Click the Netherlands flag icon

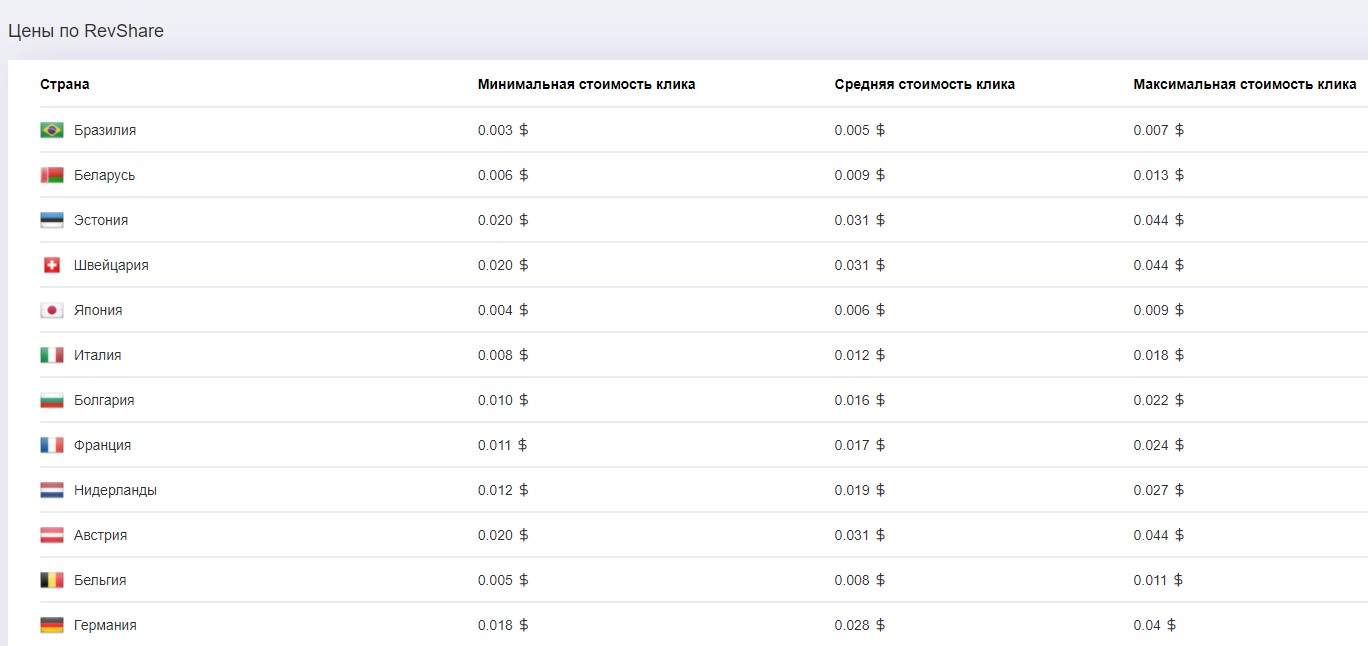pyautogui.click(x=52, y=490)
